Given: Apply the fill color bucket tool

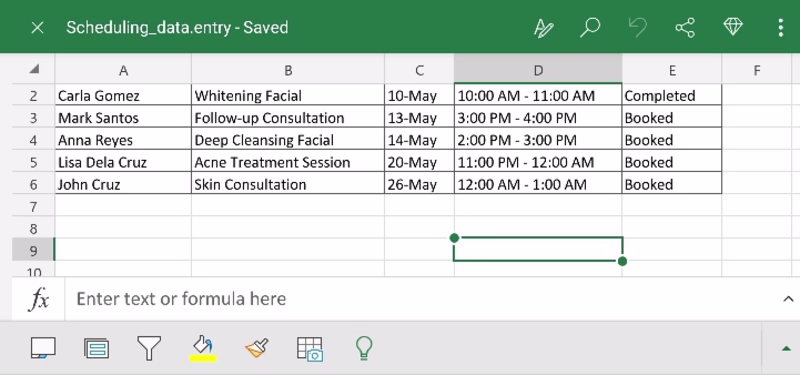Looking at the screenshot, I should [203, 345].
